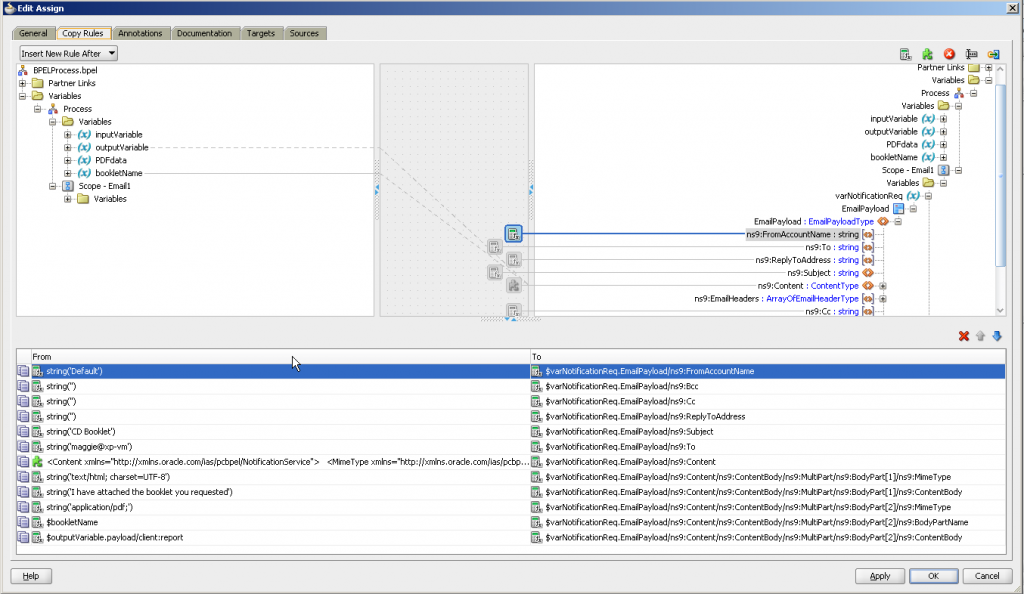The height and width of the screenshot is (594, 1024).
Task: Move selected rule down with blue arrow
Action: [996, 336]
